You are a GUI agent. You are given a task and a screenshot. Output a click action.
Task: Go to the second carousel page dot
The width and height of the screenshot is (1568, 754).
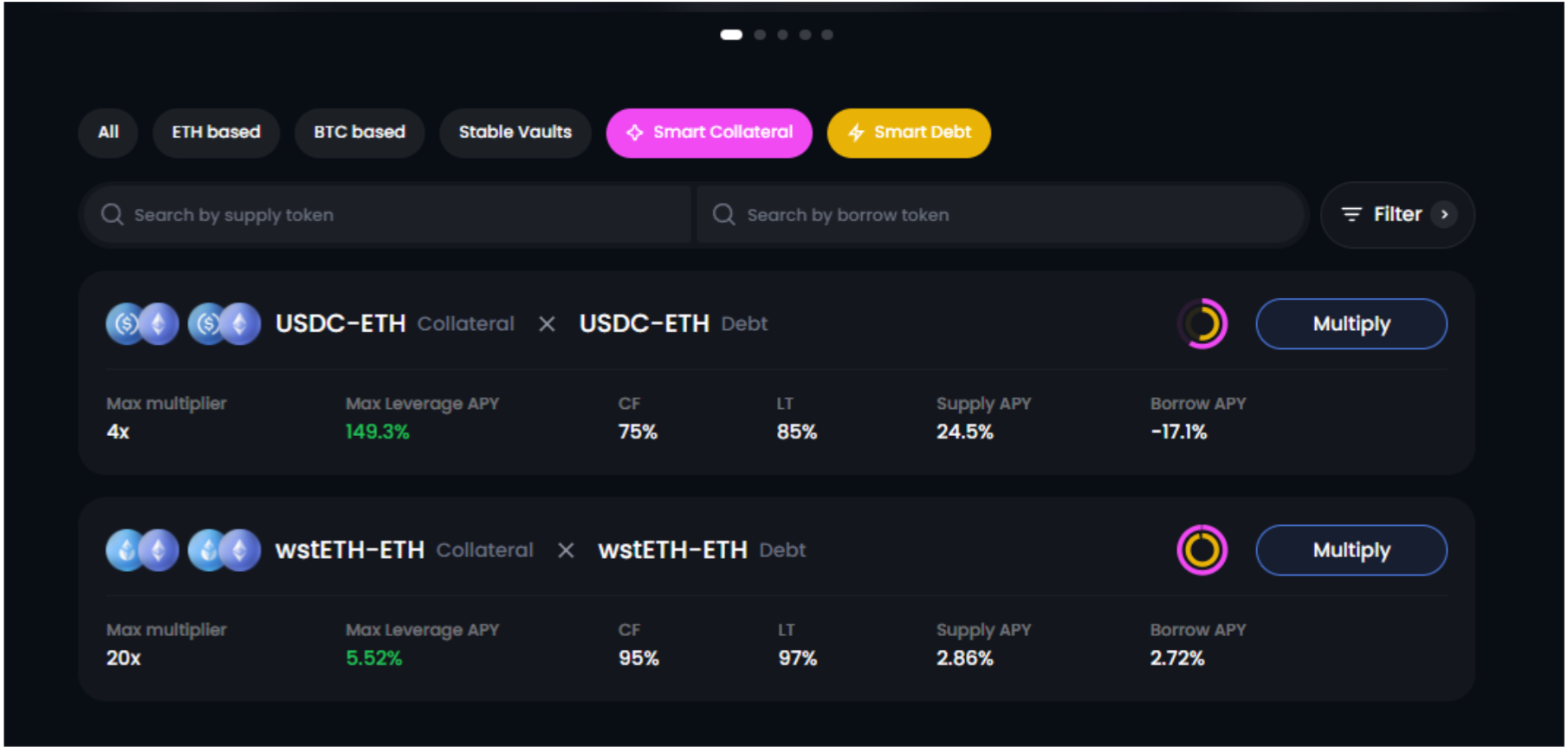[x=760, y=35]
